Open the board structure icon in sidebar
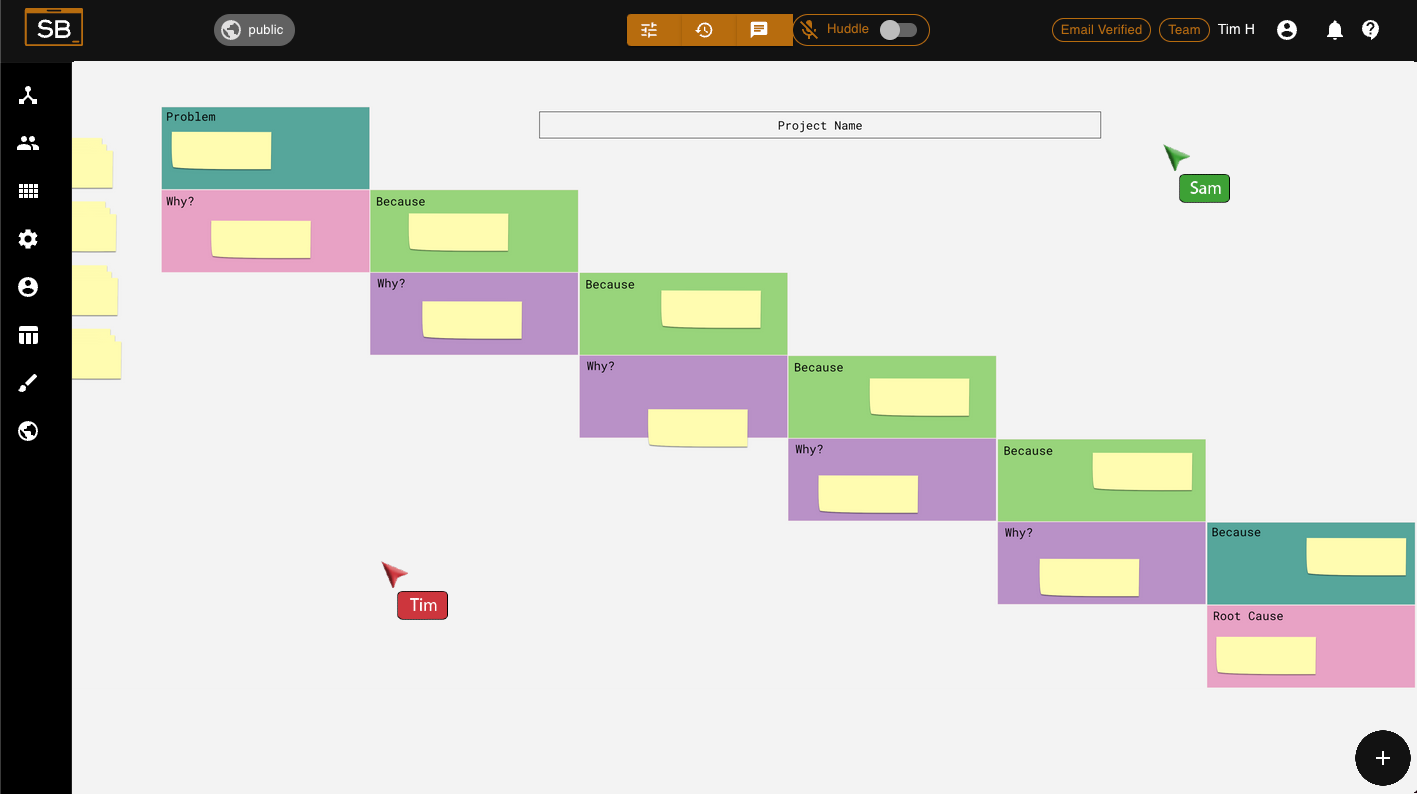 pyautogui.click(x=28, y=96)
